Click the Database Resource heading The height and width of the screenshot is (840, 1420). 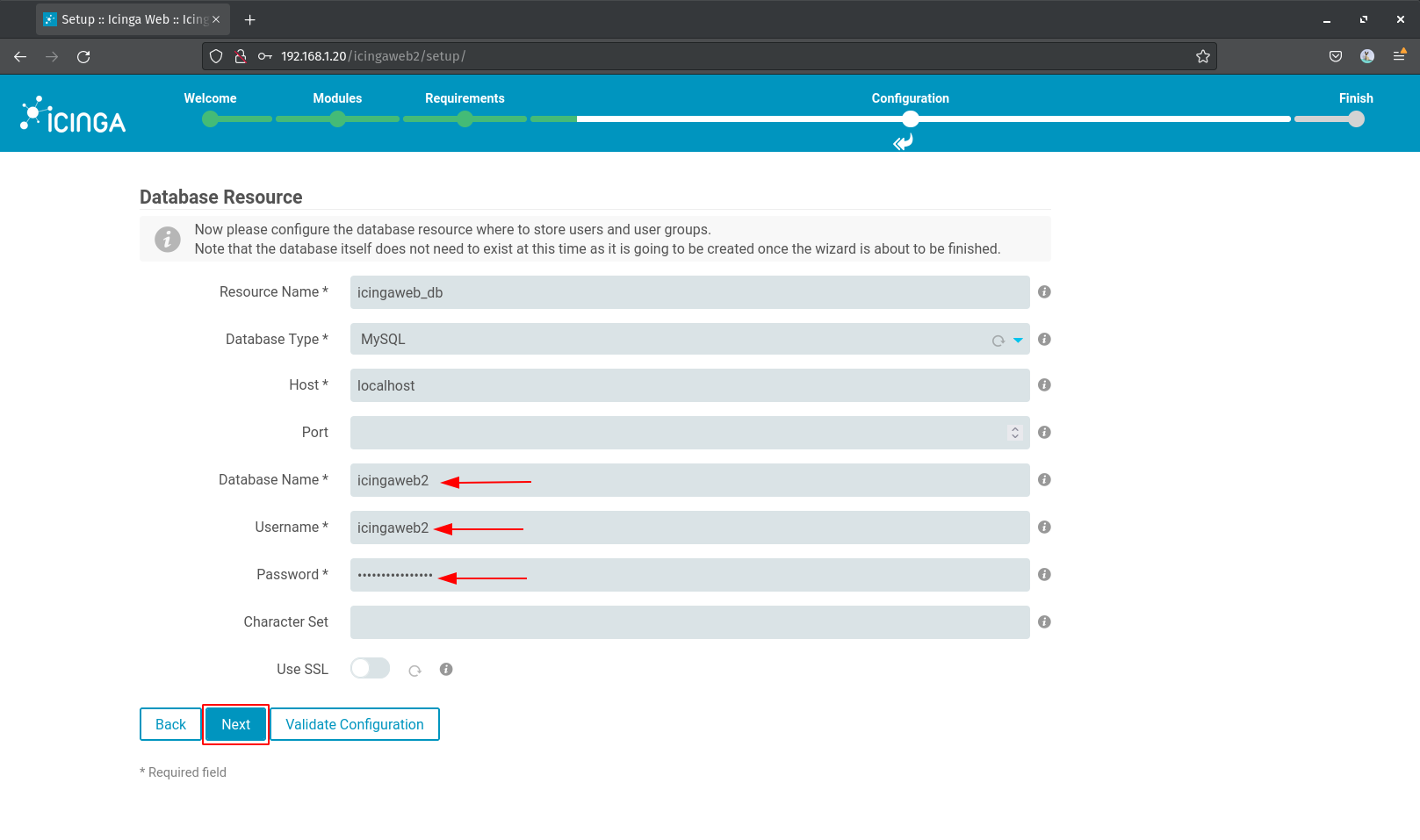[221, 197]
